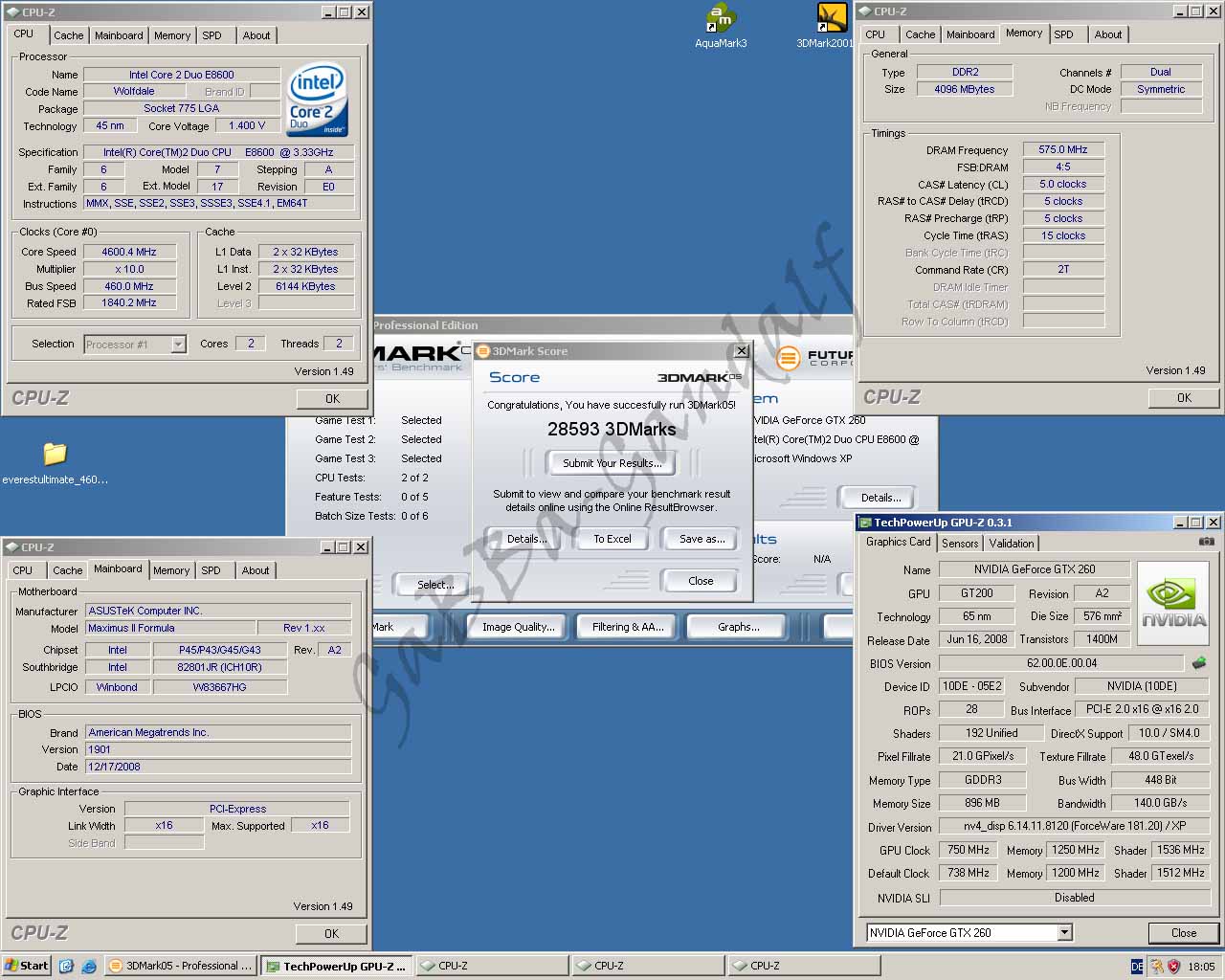Click the GPU-Z screenshot camera icon

1207,542
